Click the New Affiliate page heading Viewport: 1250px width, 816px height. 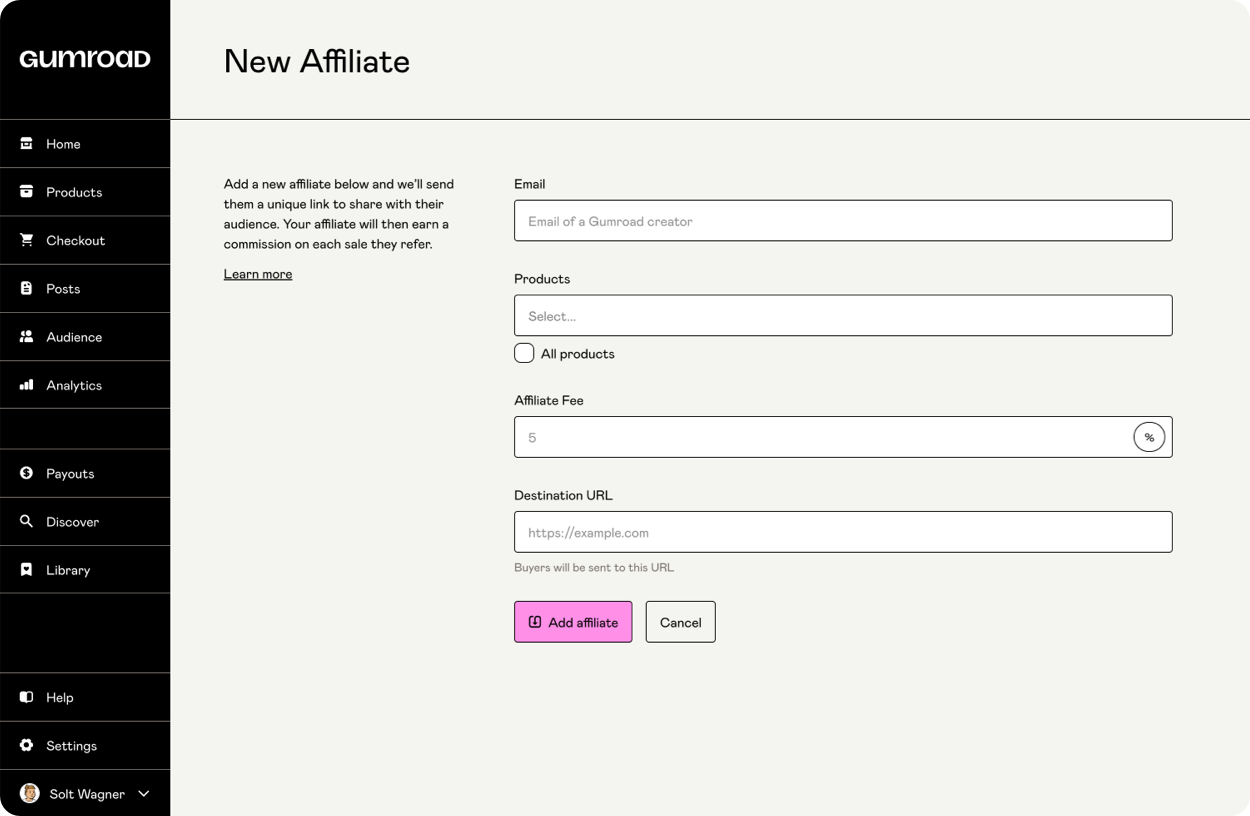coord(317,61)
